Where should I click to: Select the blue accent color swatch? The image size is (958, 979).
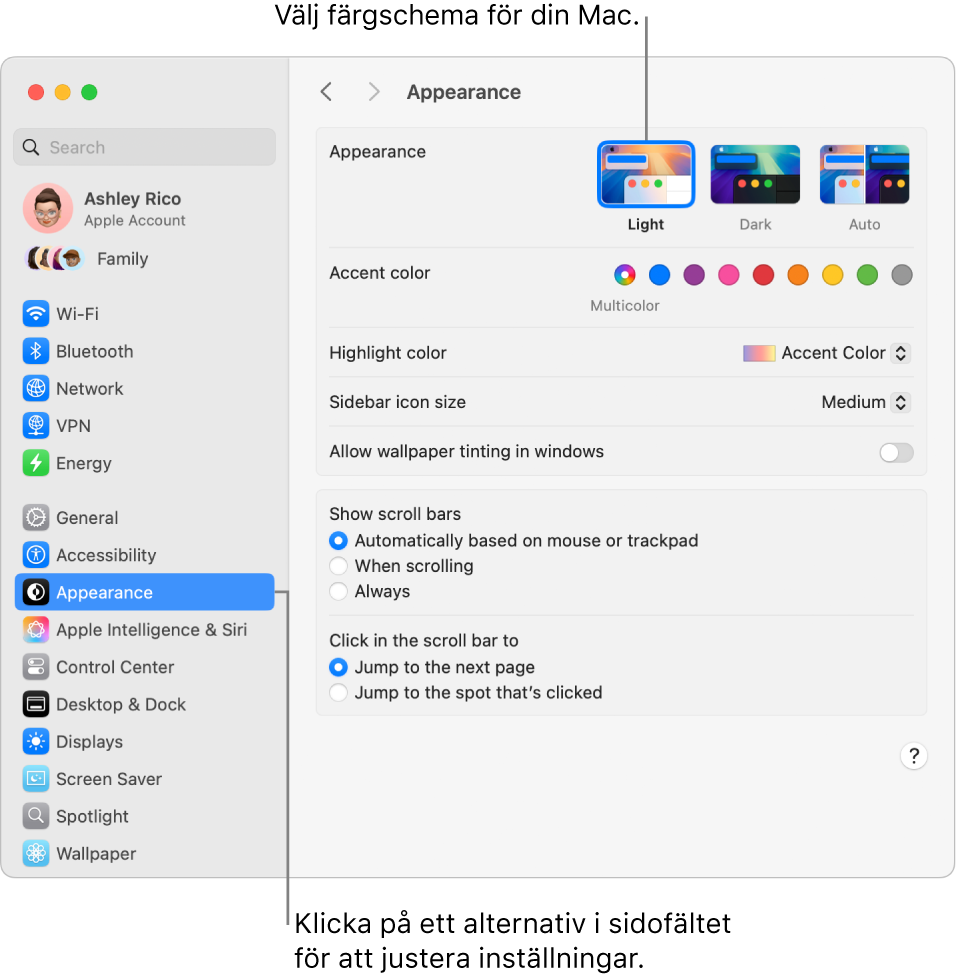(659, 275)
